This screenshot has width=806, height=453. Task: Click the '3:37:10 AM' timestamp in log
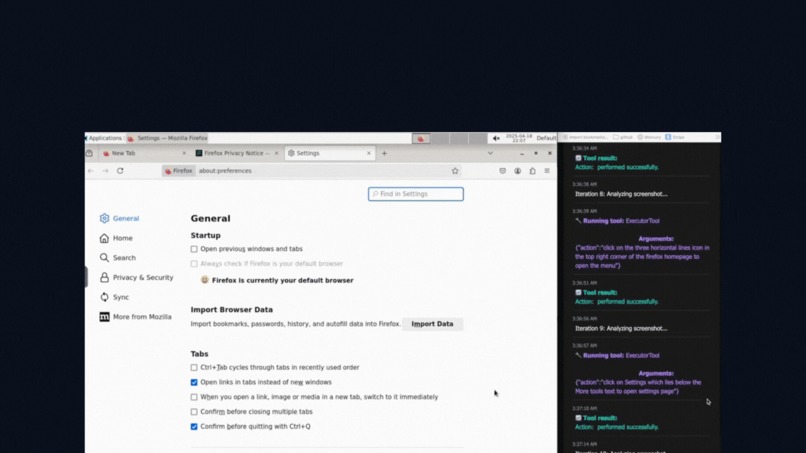click(584, 408)
